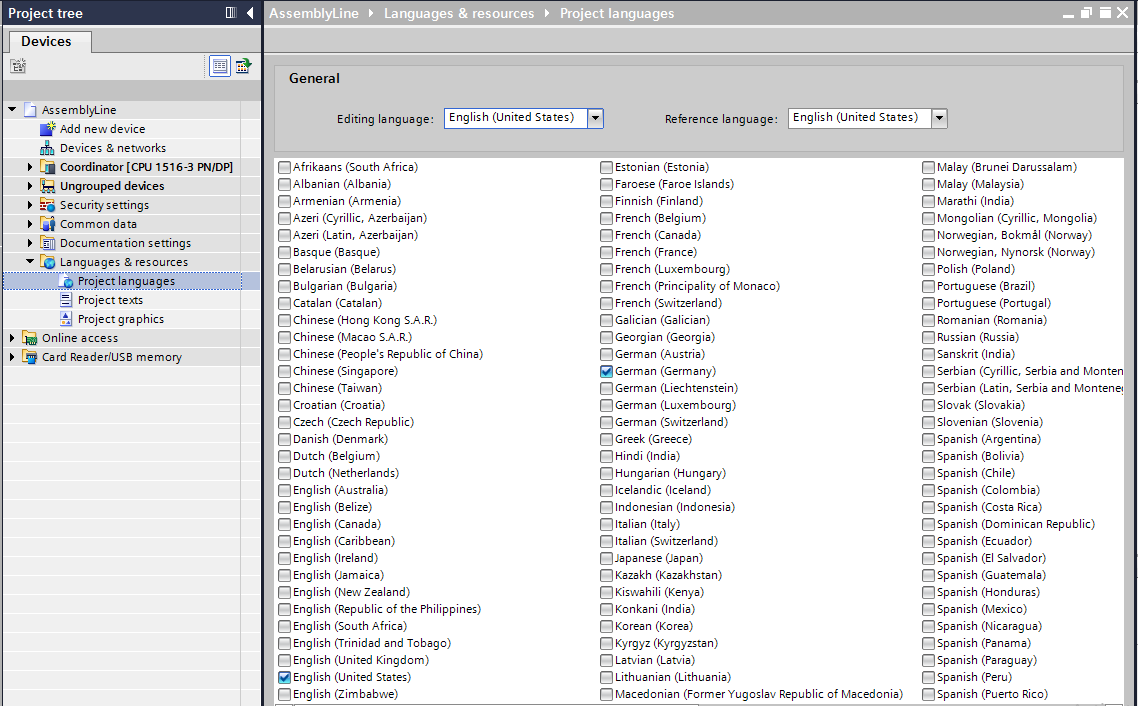The image size is (1138, 706).
Task: Click the Project texts icon
Action: (x=67, y=300)
